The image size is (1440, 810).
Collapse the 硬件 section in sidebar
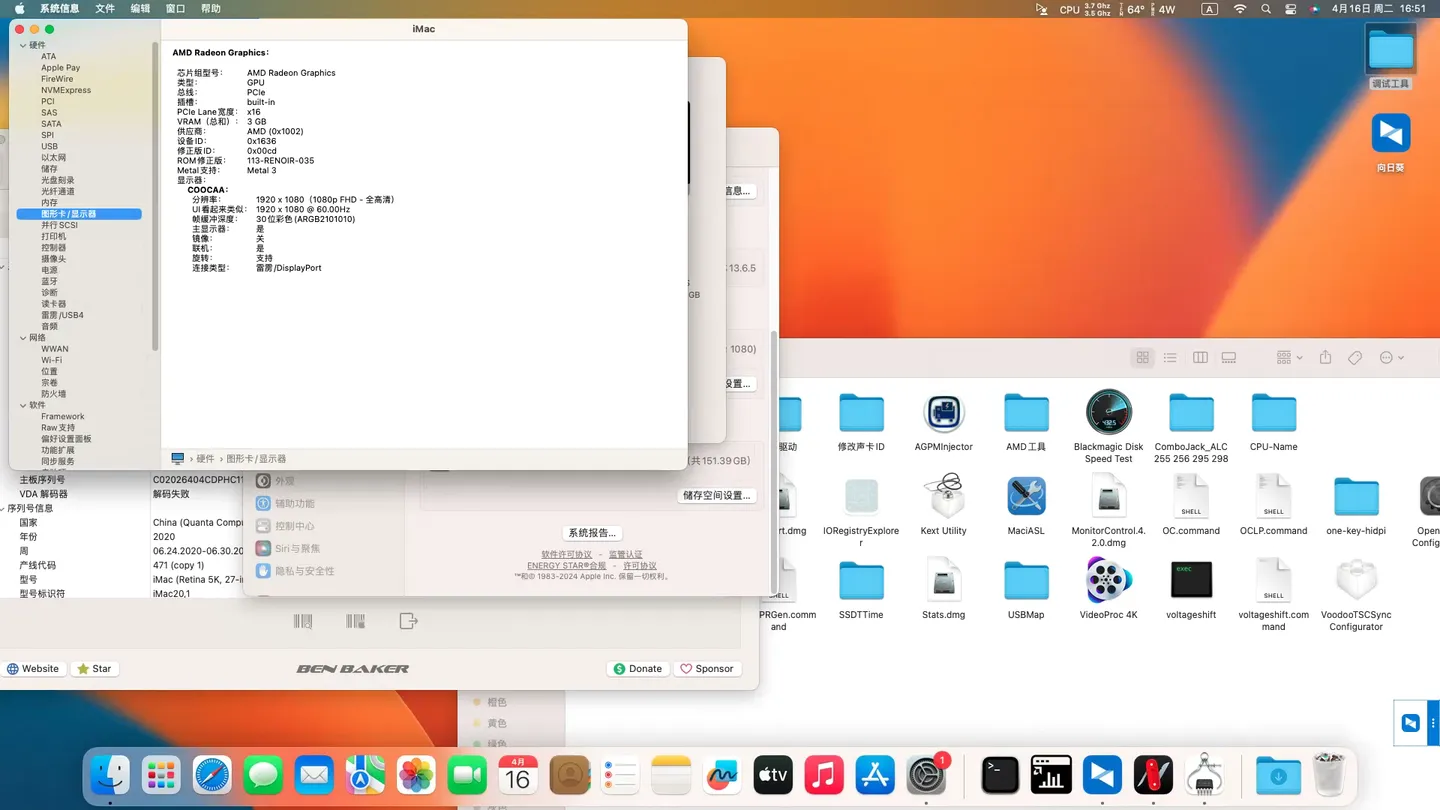(x=24, y=45)
